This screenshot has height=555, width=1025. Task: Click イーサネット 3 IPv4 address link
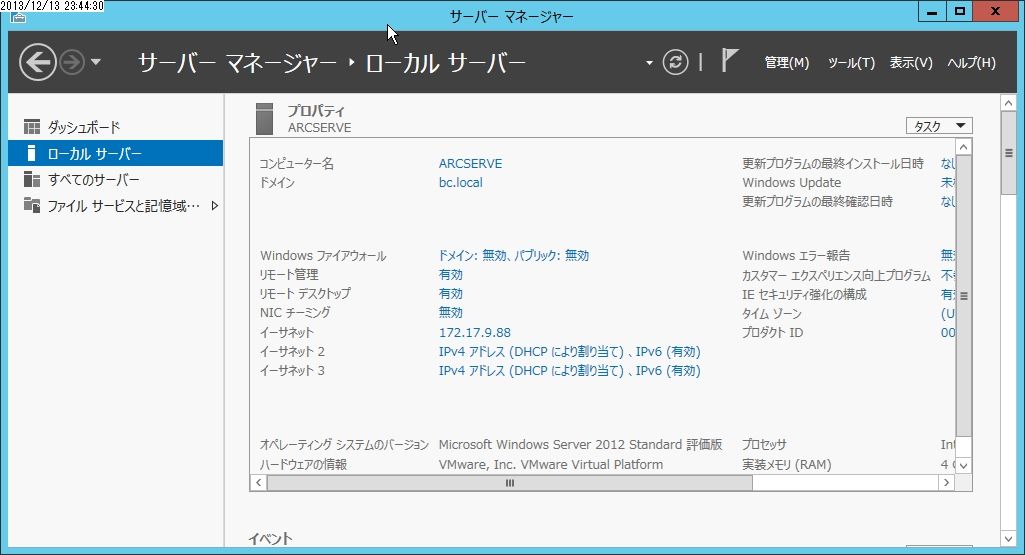click(x=569, y=371)
